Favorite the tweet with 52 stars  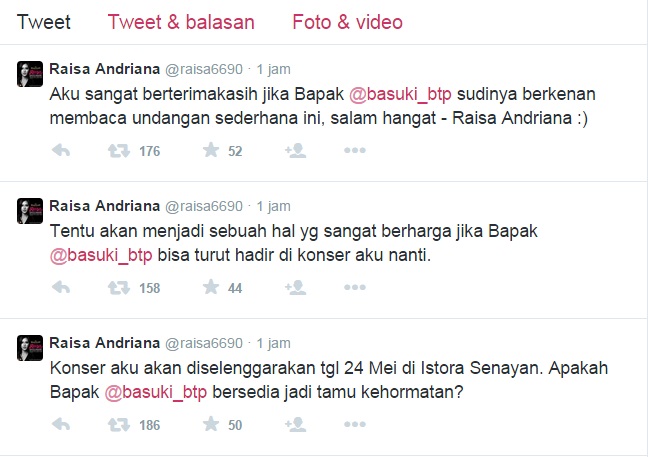point(211,150)
